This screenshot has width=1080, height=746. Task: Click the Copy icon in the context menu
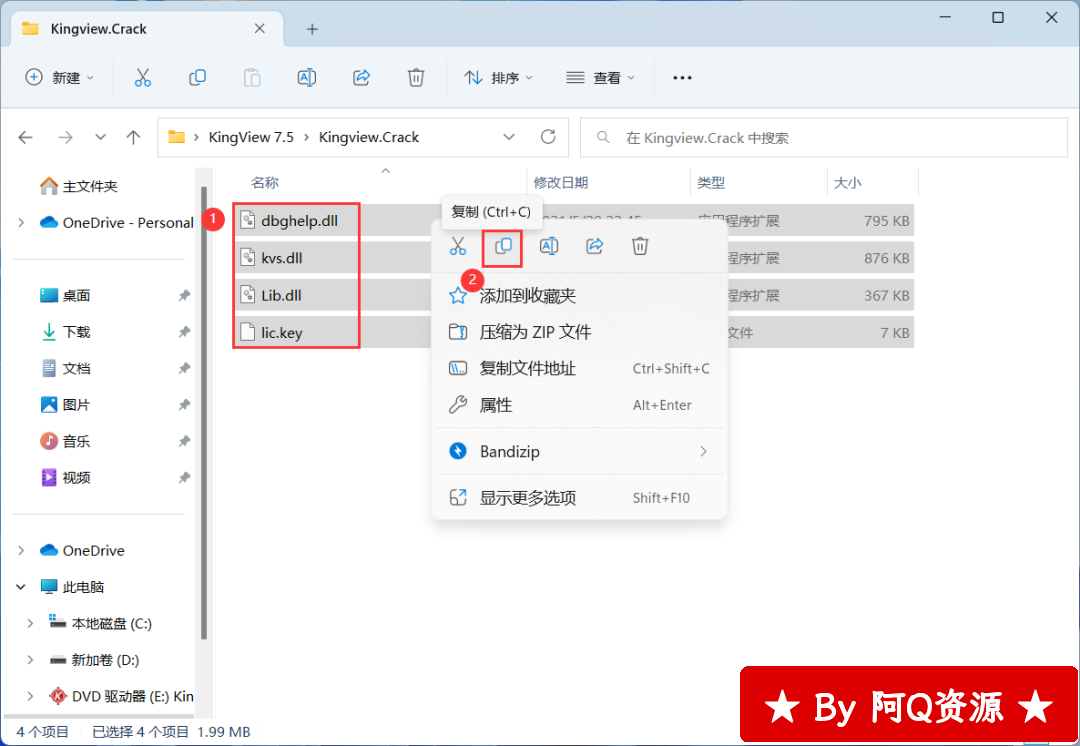pyautogui.click(x=503, y=246)
